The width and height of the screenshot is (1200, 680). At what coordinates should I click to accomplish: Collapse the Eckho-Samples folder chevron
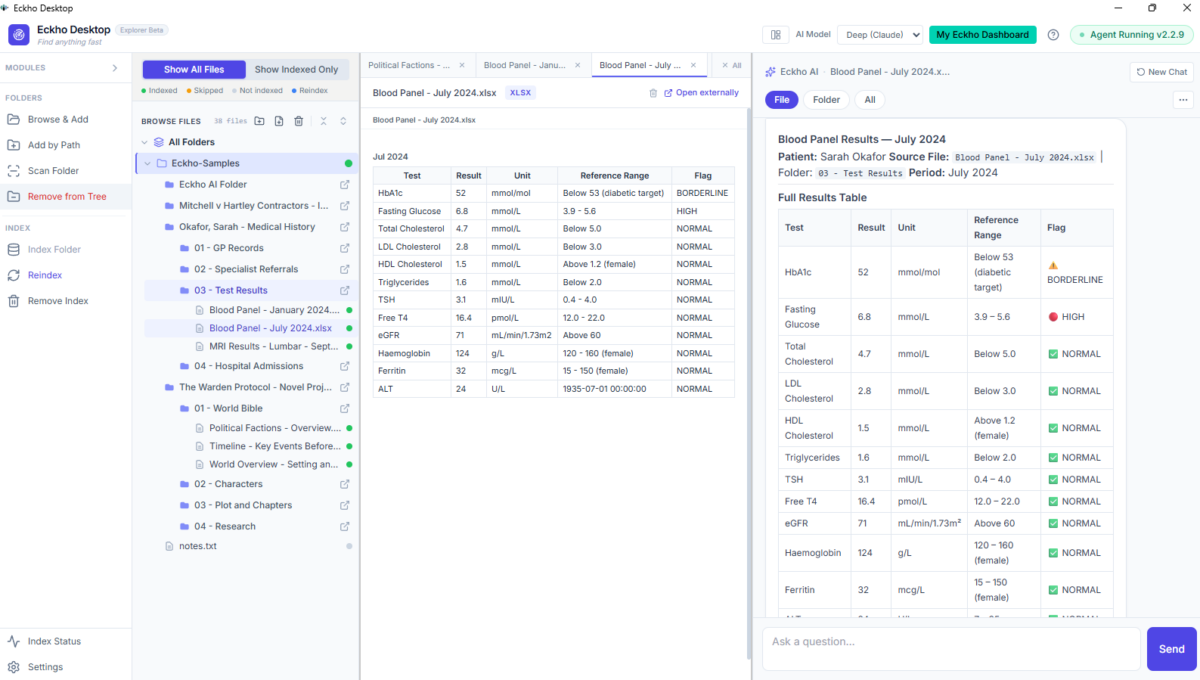pyautogui.click(x=148, y=163)
